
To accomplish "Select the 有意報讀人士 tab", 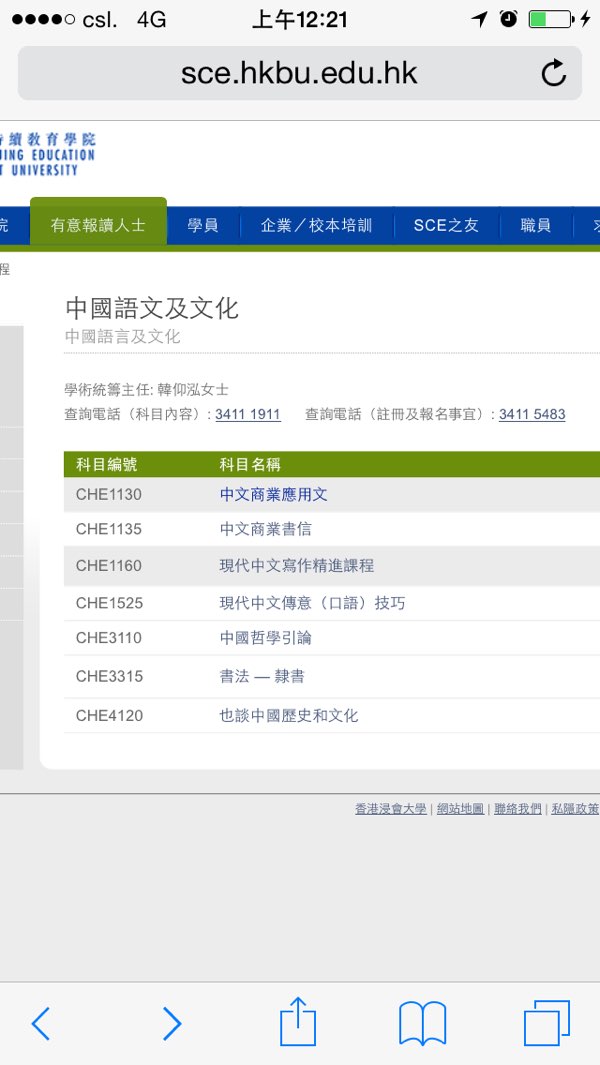I will (x=98, y=225).
